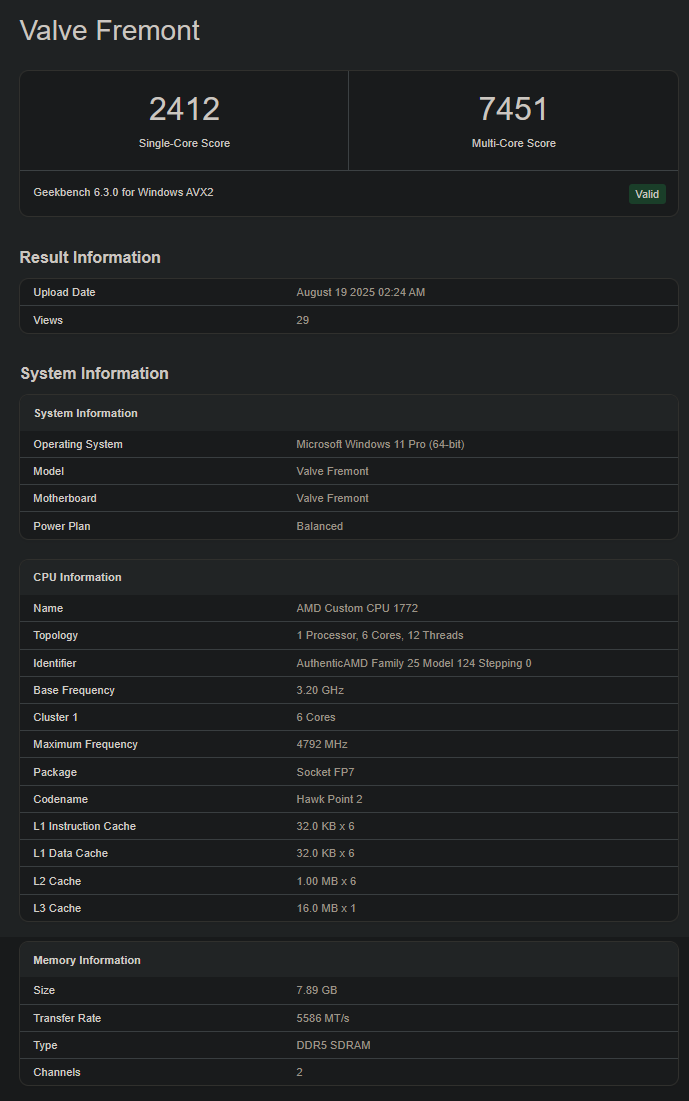Select the Valve Fremont page title

pyautogui.click(x=110, y=30)
